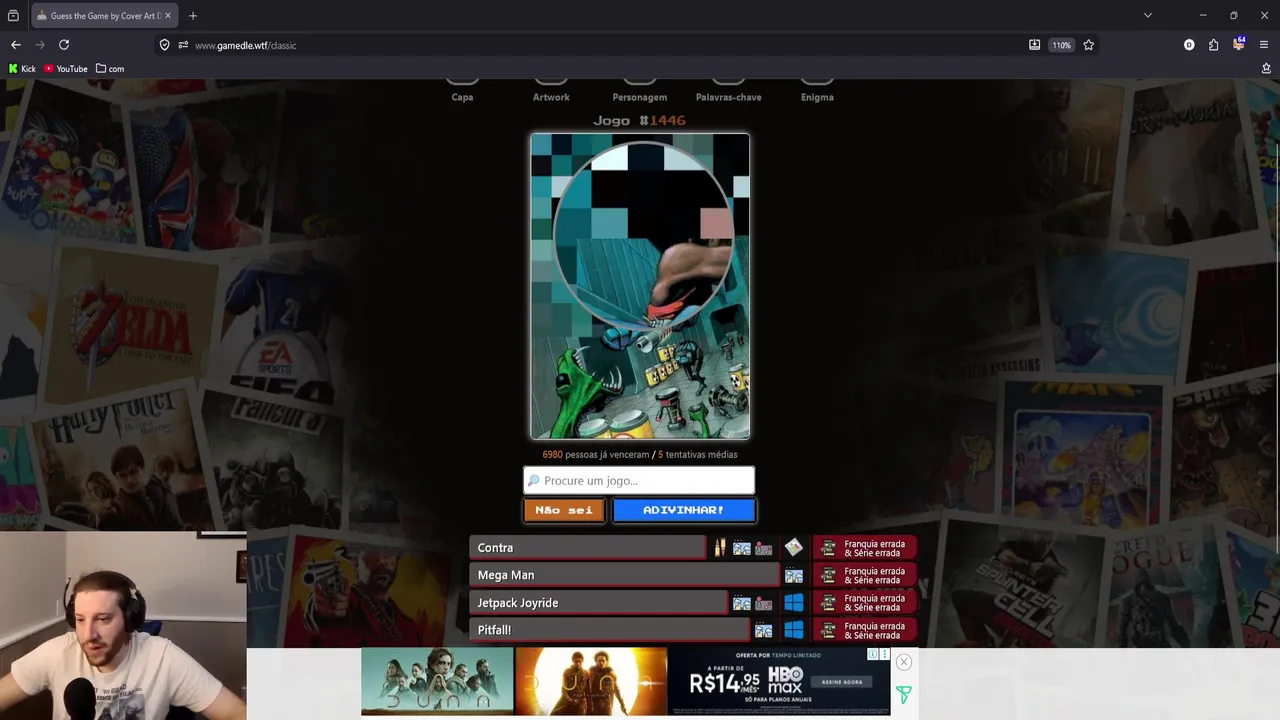Open the left Dune ad image
This screenshot has width=1280, height=720.
tap(437, 682)
